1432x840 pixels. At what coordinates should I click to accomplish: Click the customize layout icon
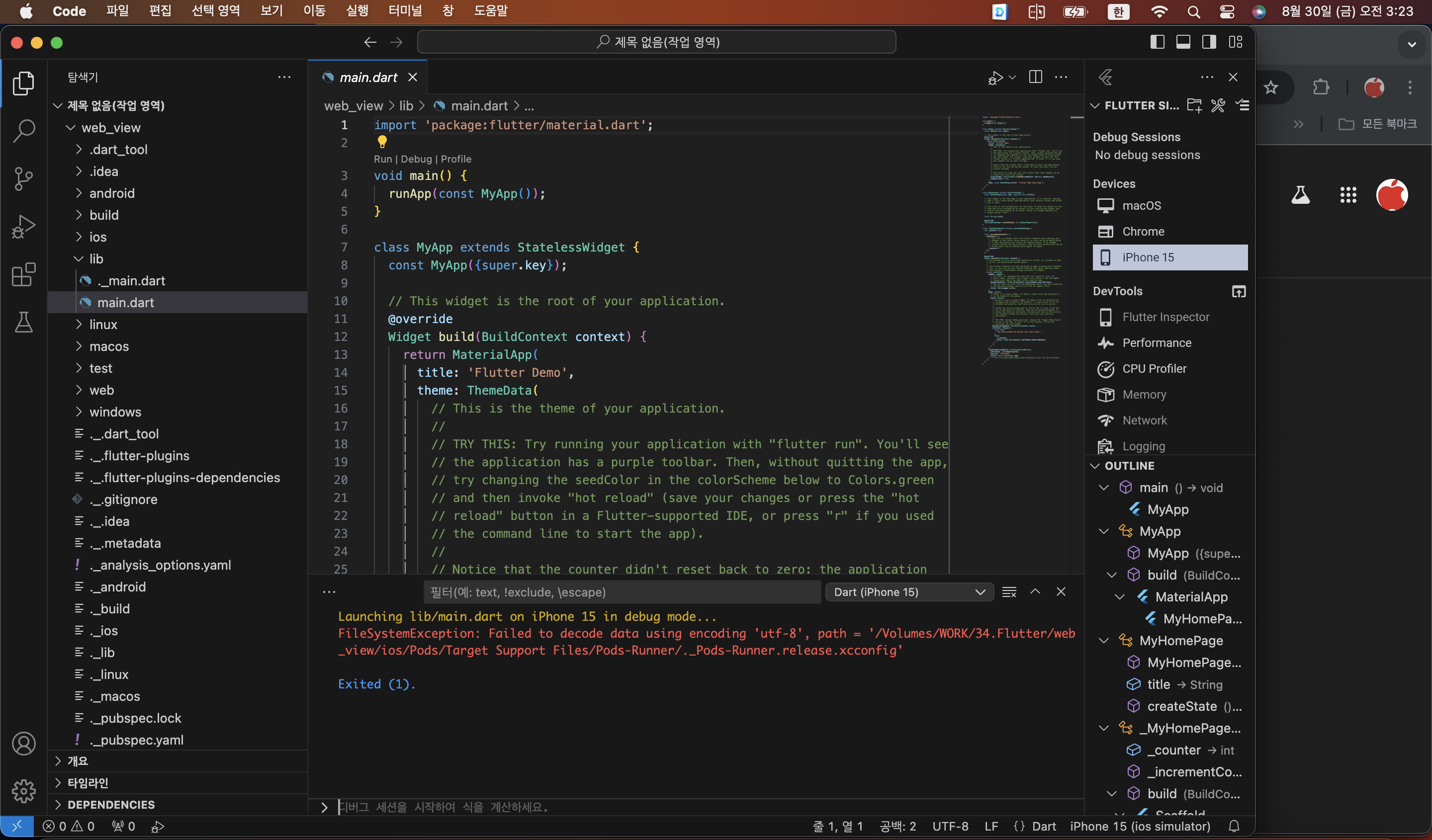[1236, 42]
